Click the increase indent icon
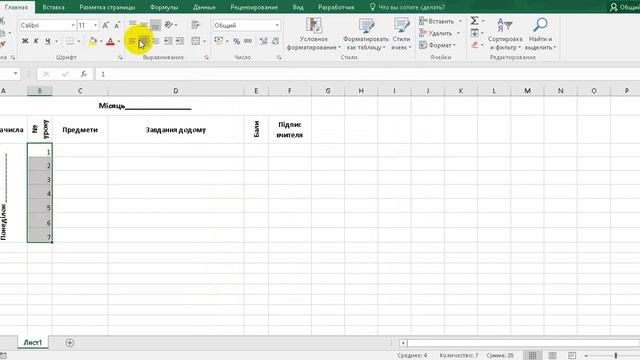 179,41
